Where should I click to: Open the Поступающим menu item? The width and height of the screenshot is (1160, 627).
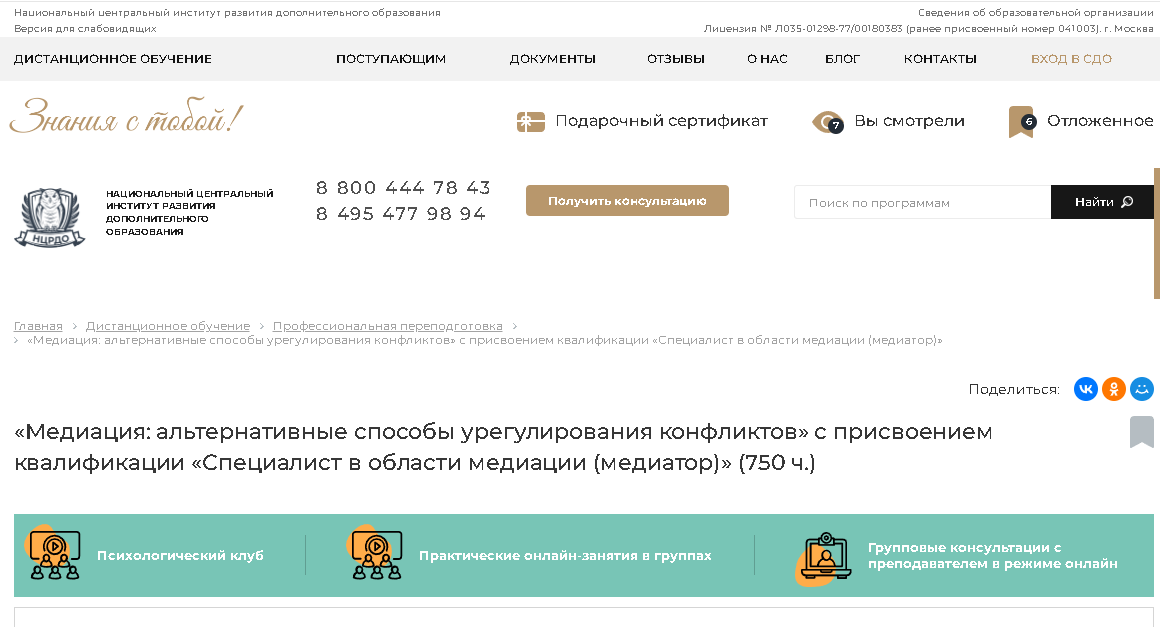click(x=391, y=59)
